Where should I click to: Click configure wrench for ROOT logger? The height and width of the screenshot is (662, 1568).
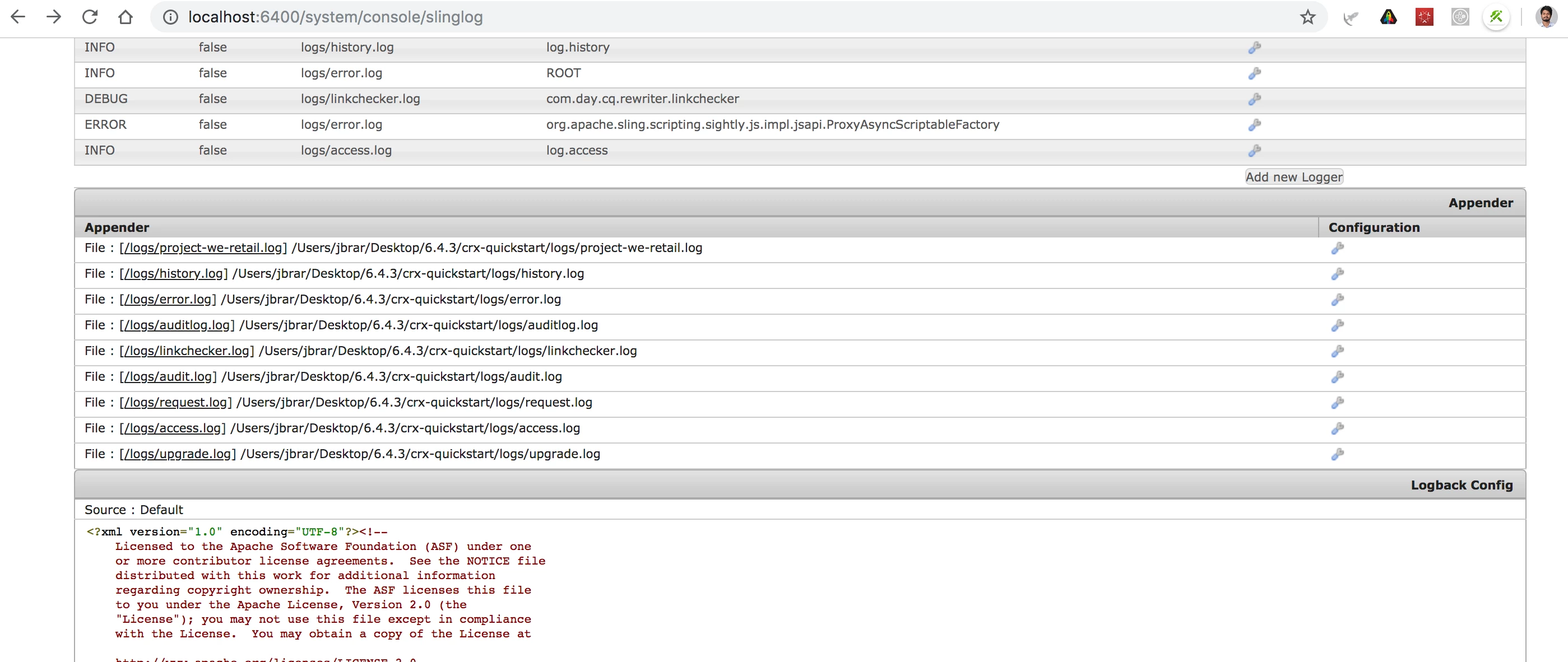coord(1254,73)
